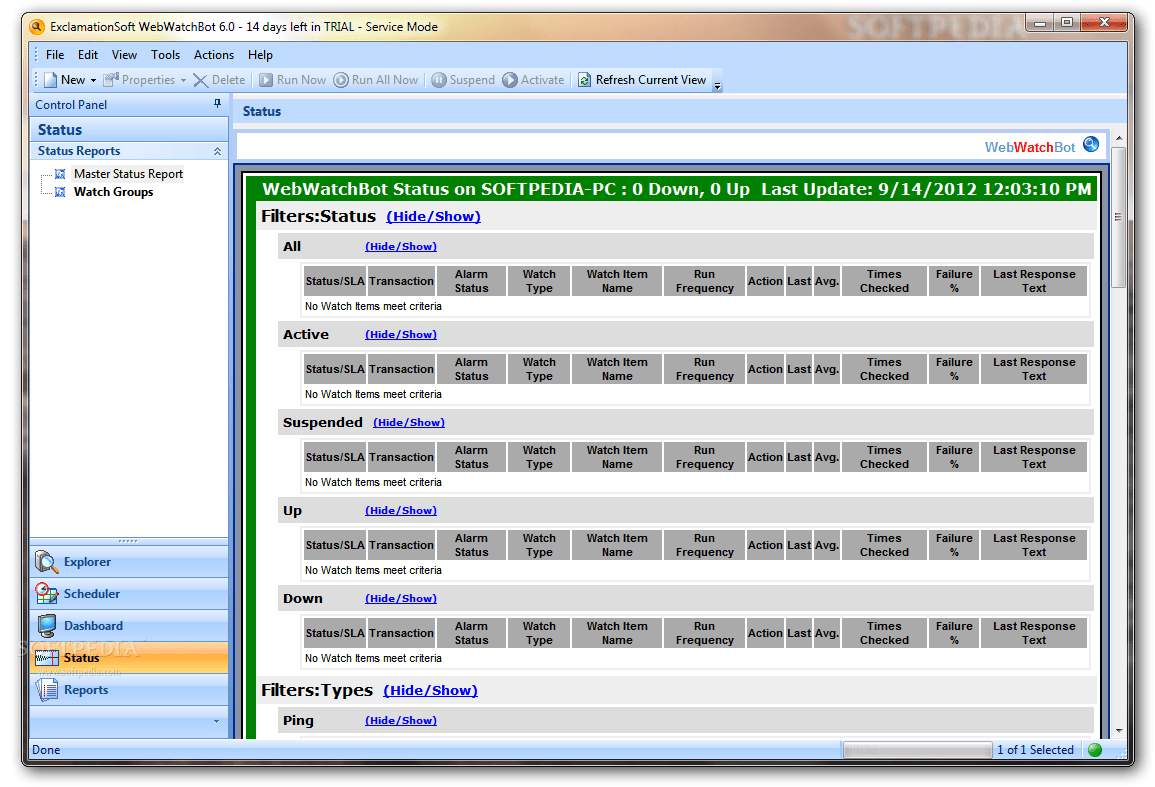
Task: Click the Run Now play icon
Action: [x=266, y=80]
